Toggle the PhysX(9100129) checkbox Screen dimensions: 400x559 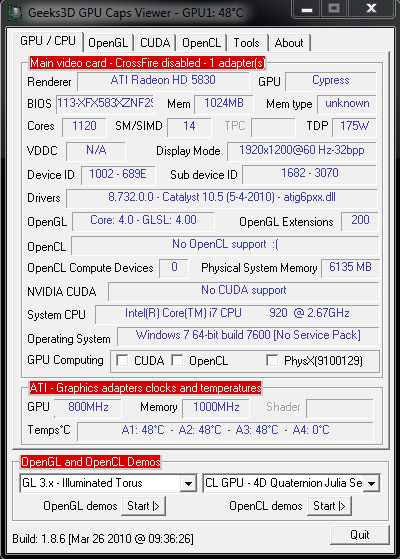272,360
